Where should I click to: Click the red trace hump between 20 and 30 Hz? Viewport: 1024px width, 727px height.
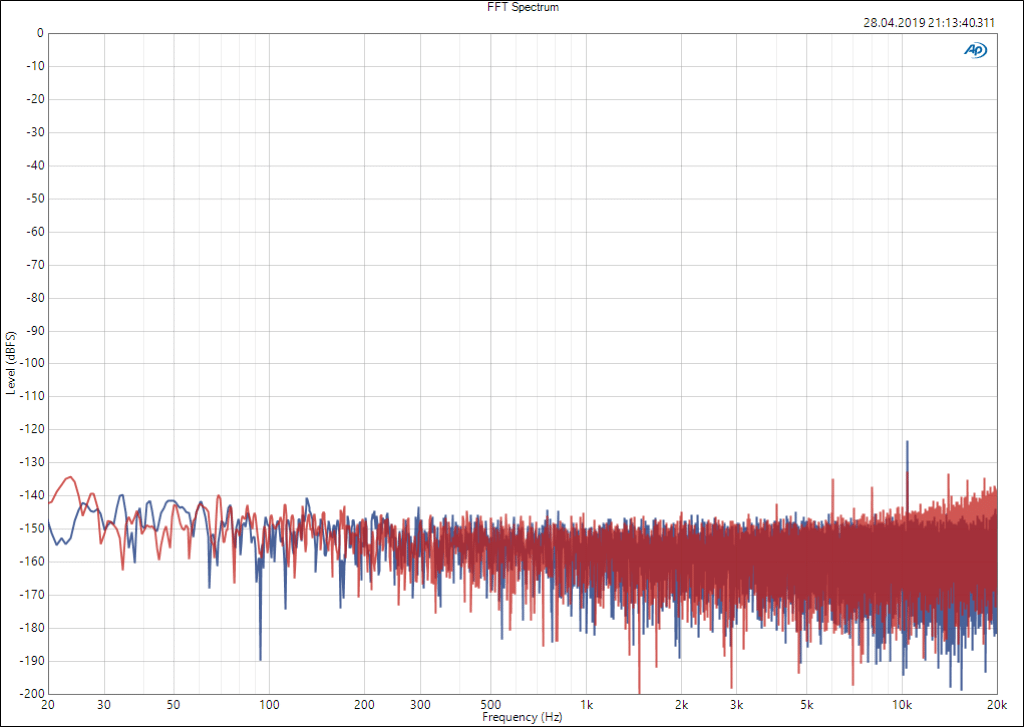point(69,478)
